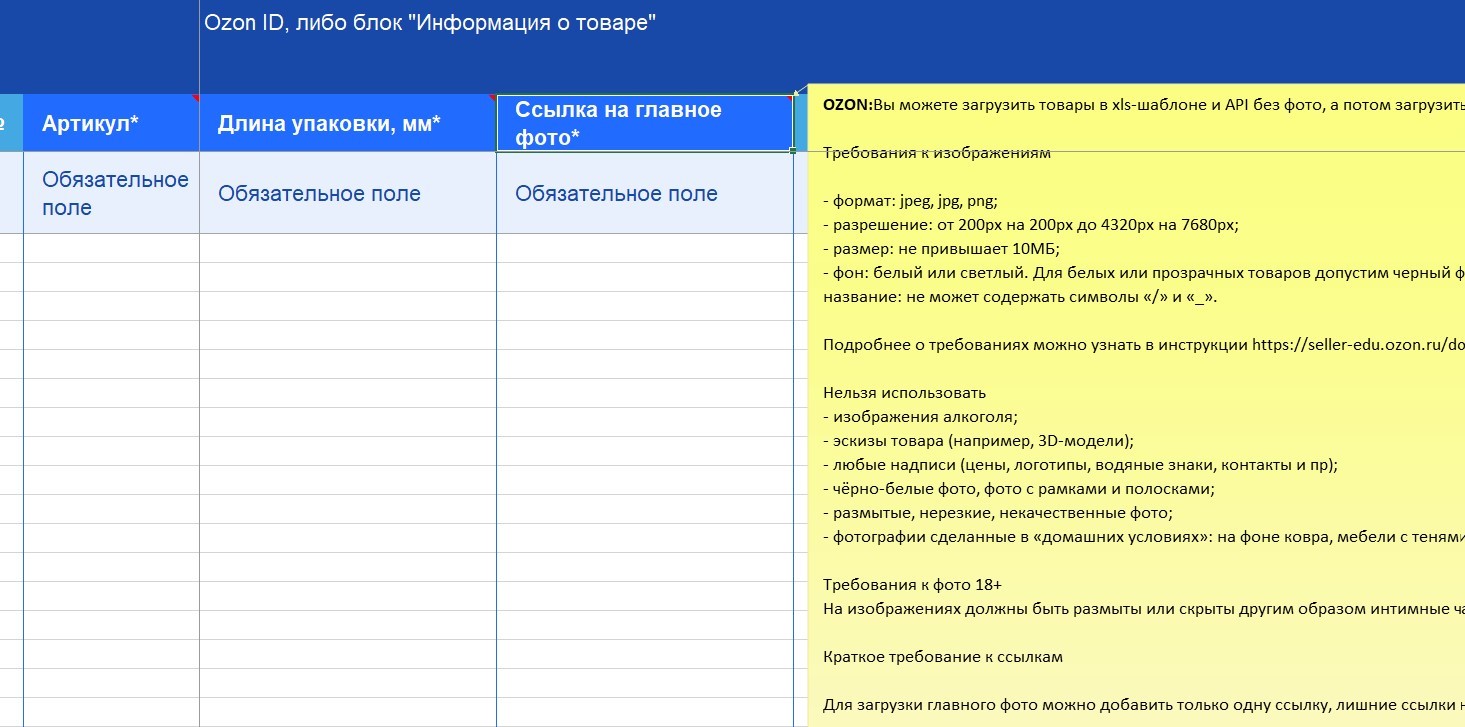The image size is (1465, 727).
Task: Click the line '- любые надписи (цены, логотипы'
Action: point(1080,465)
